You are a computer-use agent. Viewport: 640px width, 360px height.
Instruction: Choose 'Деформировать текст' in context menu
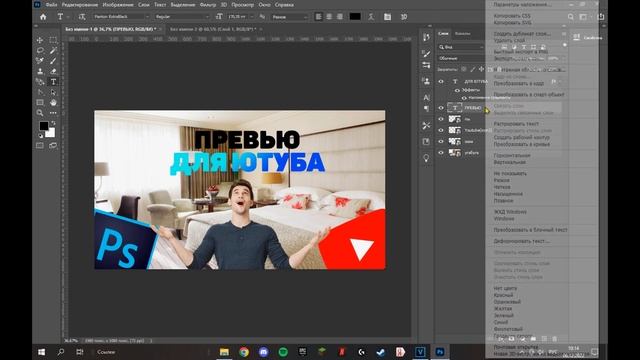521,241
